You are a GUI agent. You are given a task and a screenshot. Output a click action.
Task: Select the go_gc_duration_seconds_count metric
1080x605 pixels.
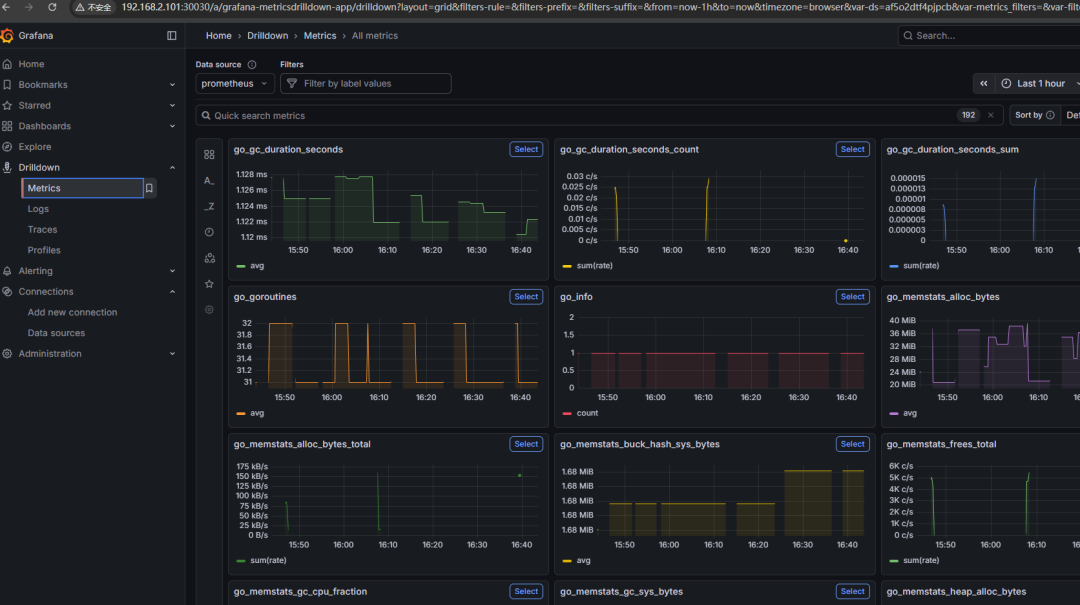pos(852,150)
